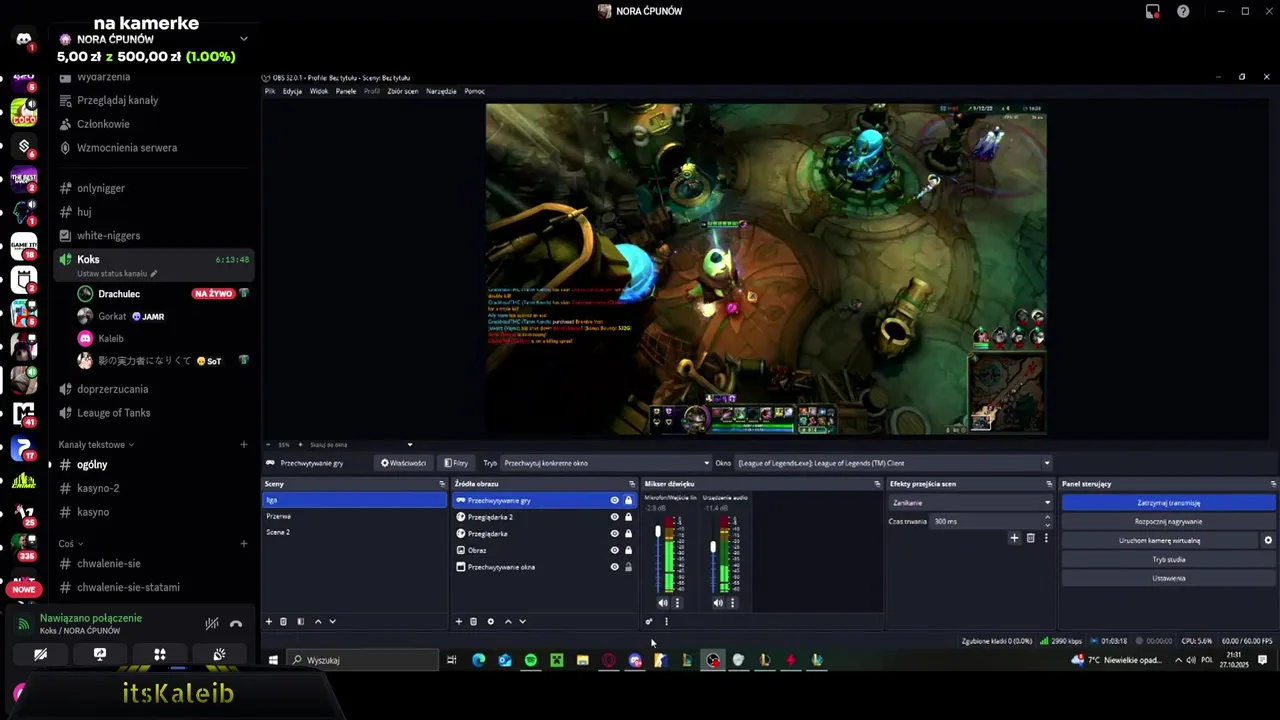Toggle noise suppression icon in Discord

point(212,623)
